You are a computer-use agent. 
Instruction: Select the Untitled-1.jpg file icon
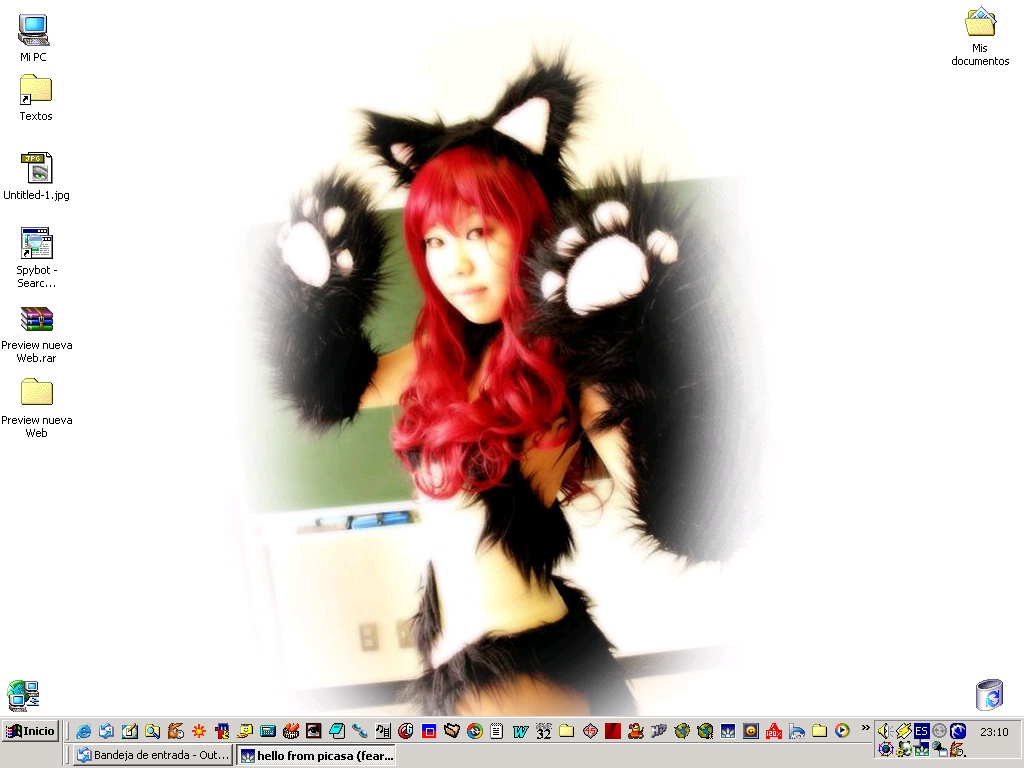(x=37, y=176)
